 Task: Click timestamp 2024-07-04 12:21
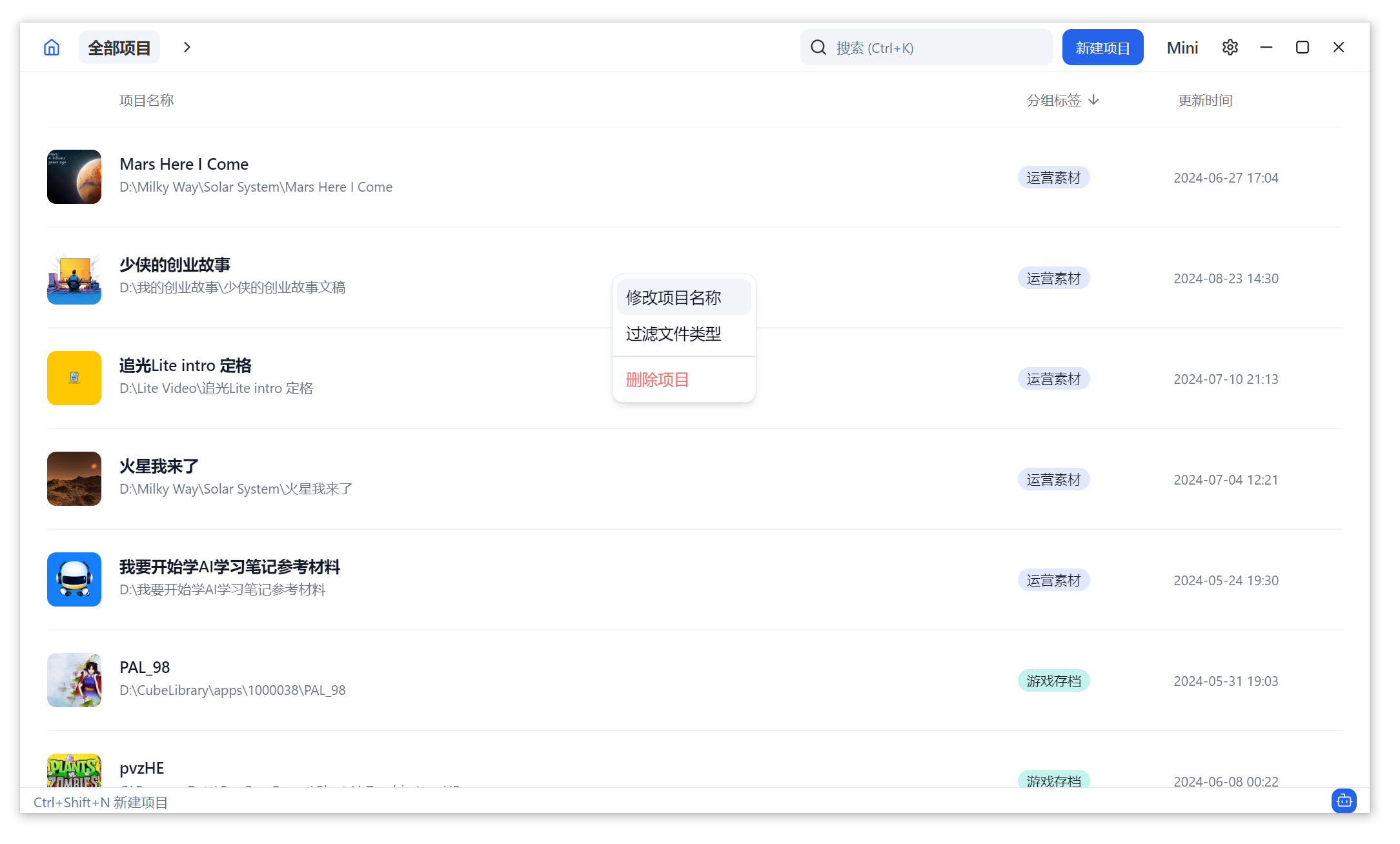pos(1226,479)
